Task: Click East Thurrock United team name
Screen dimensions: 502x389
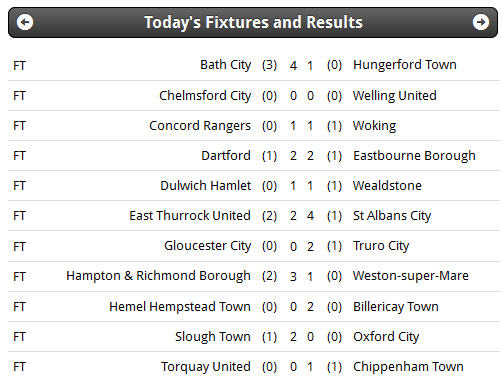Action: (190, 216)
